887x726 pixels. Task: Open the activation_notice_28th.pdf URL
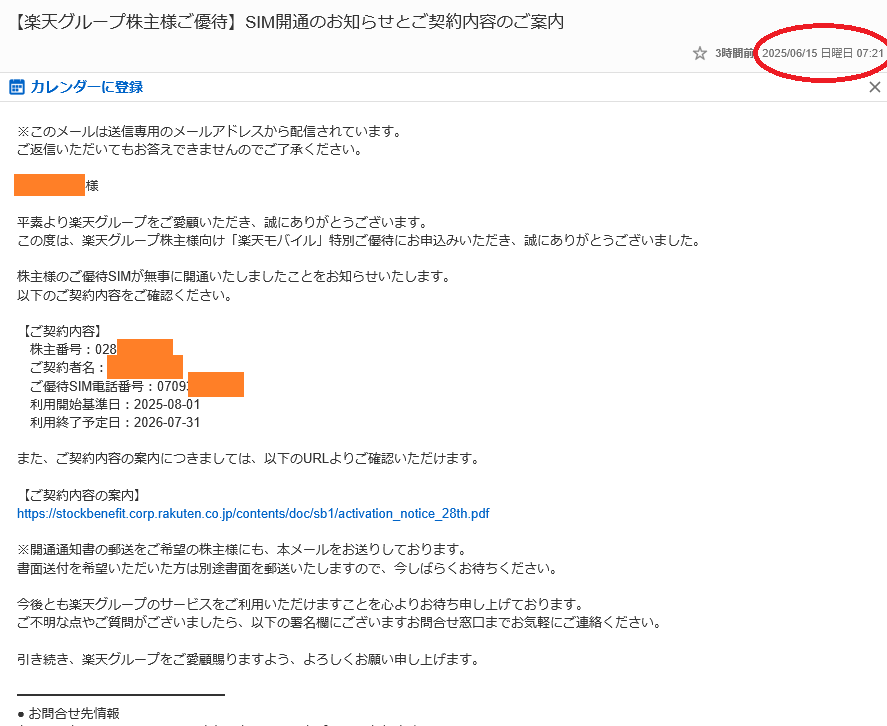tap(253, 514)
